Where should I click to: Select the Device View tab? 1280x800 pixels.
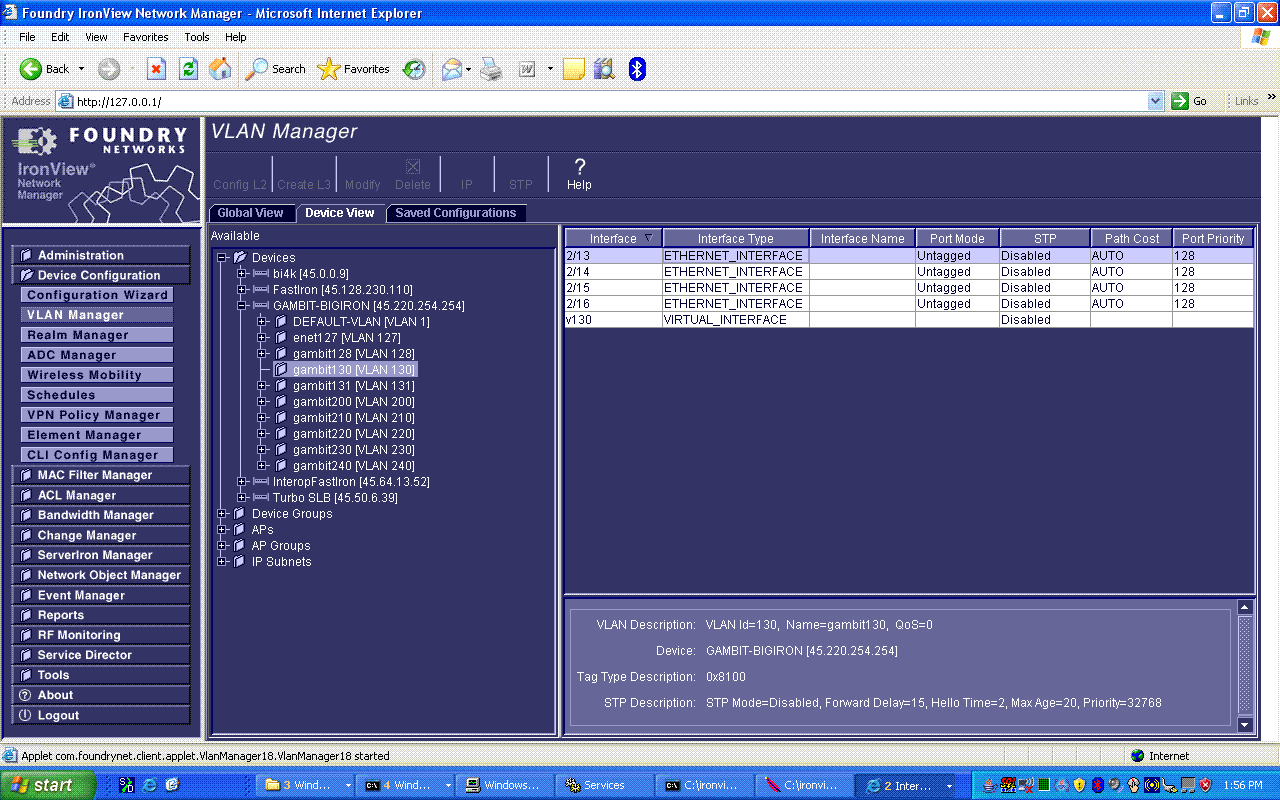point(340,213)
